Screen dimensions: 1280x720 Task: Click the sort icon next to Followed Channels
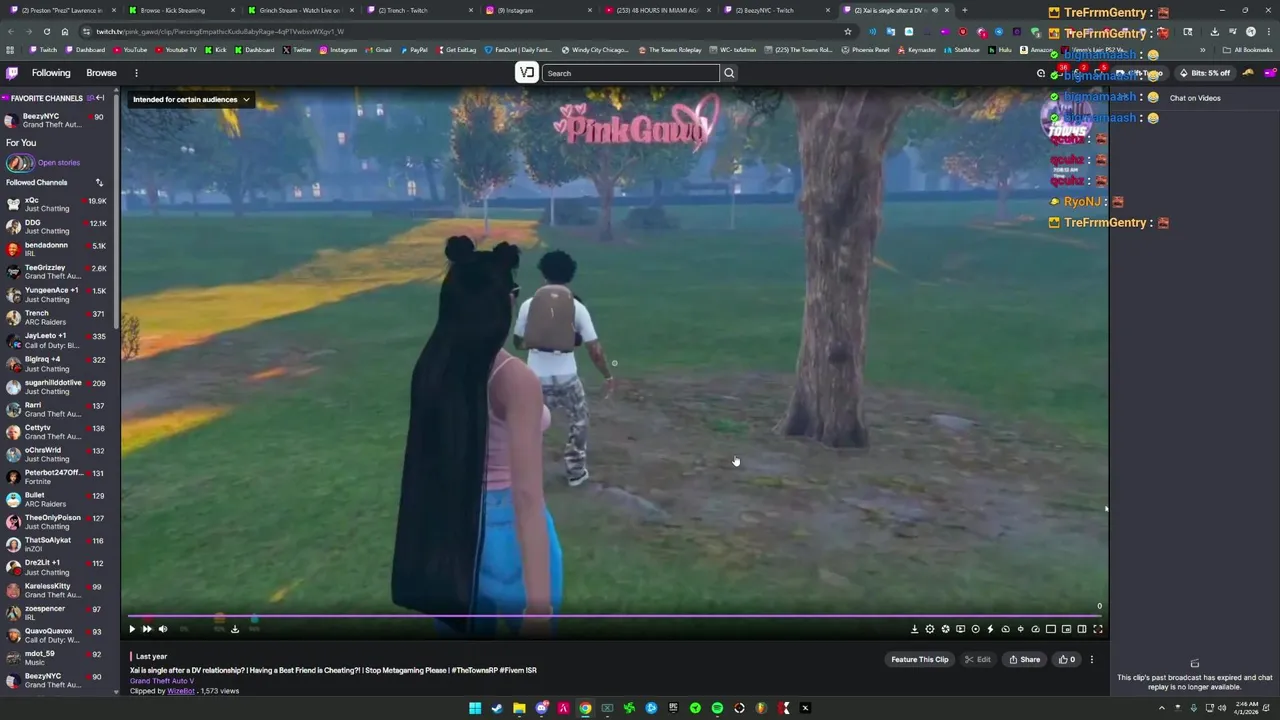99,182
